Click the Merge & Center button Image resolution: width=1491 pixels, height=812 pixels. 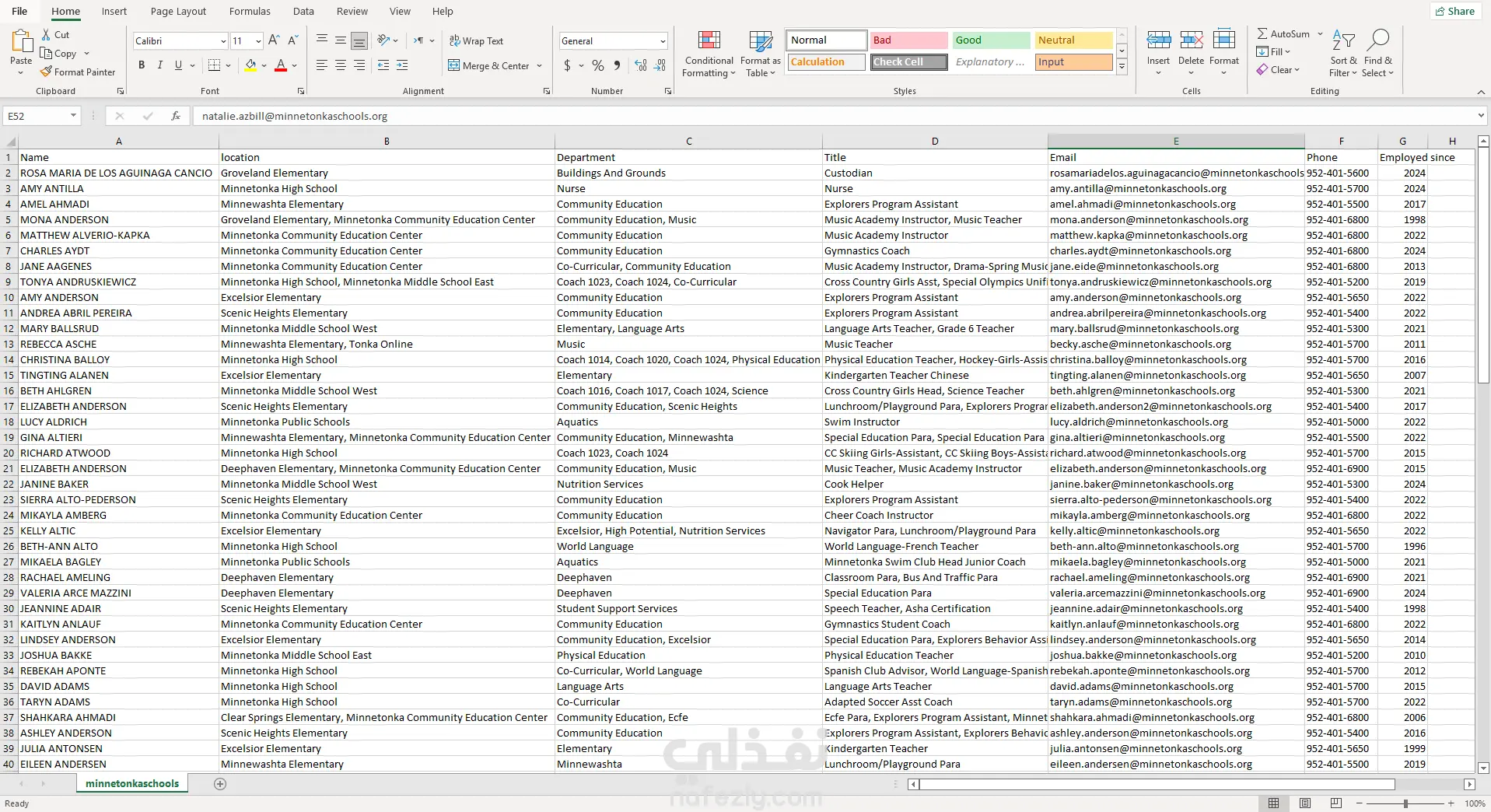[x=489, y=66]
